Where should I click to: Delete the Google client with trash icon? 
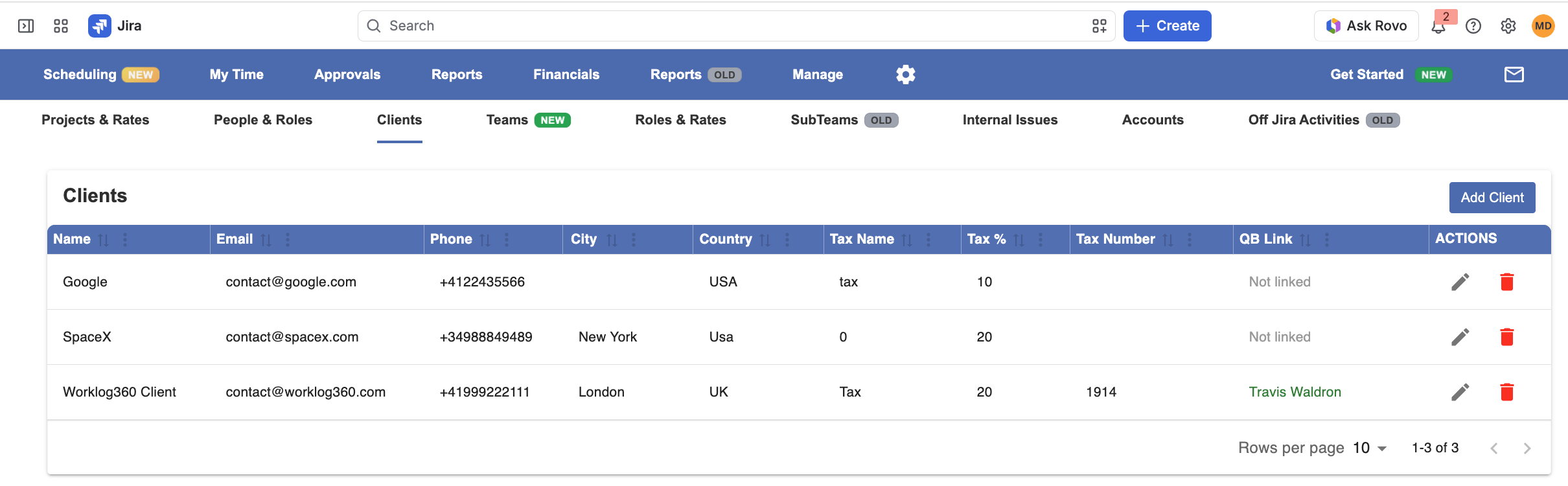[x=1507, y=282]
